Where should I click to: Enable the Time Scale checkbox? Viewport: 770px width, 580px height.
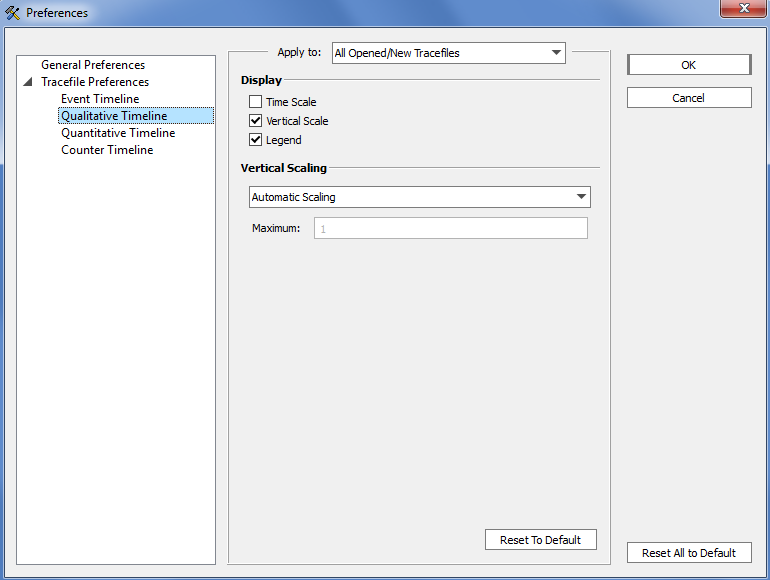pyautogui.click(x=255, y=102)
